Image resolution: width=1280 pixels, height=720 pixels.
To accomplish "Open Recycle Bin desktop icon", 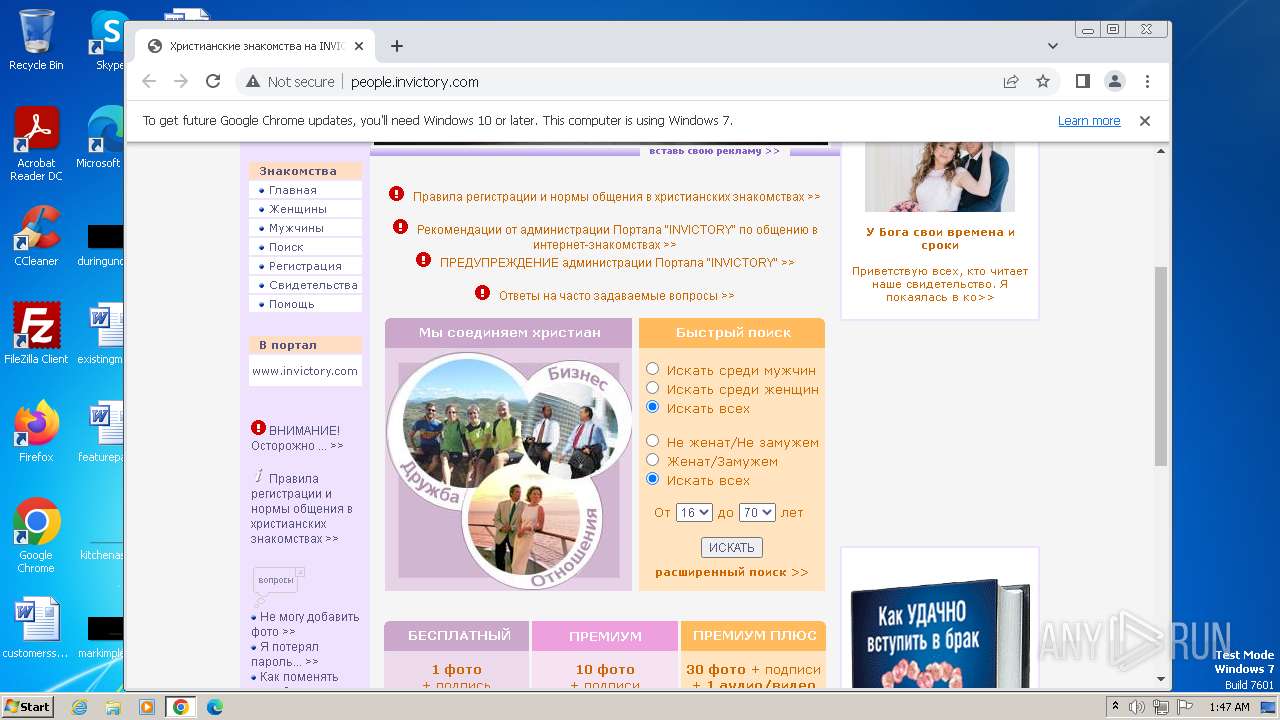I will 36,40.
